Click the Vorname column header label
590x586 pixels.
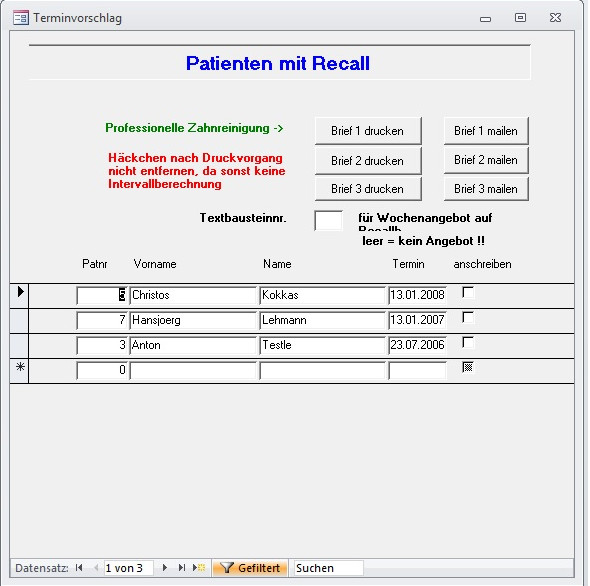point(155,264)
